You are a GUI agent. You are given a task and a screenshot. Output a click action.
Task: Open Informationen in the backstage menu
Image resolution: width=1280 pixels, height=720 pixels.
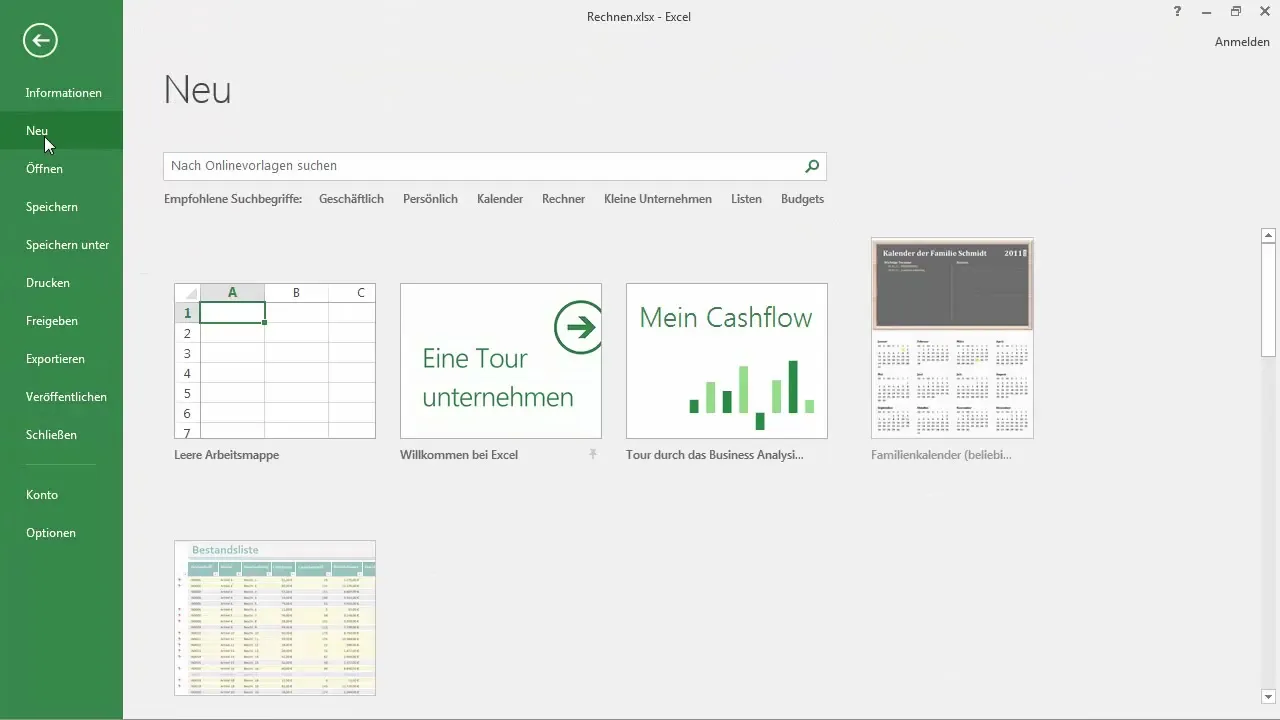point(61,93)
